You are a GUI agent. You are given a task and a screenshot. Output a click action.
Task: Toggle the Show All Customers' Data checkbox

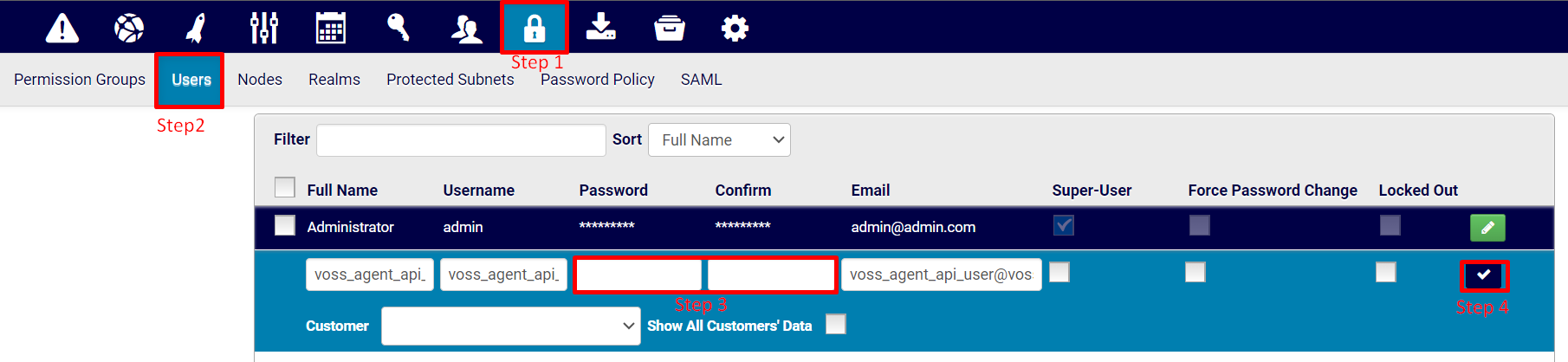(x=836, y=325)
